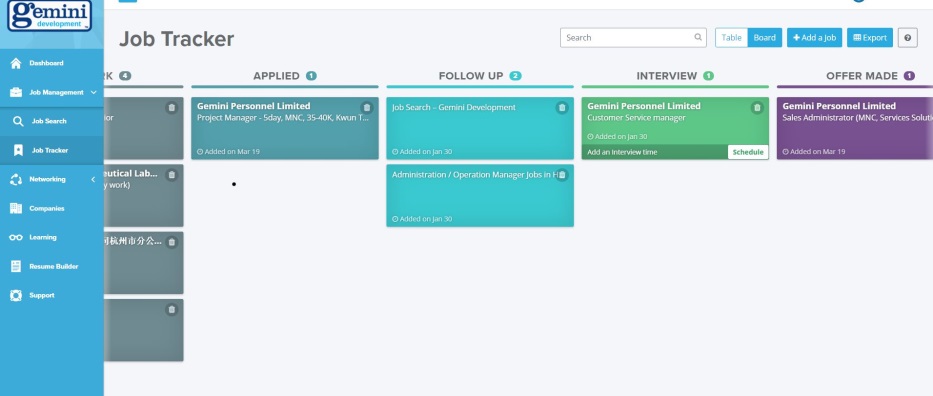Click the Export button

coord(870,37)
